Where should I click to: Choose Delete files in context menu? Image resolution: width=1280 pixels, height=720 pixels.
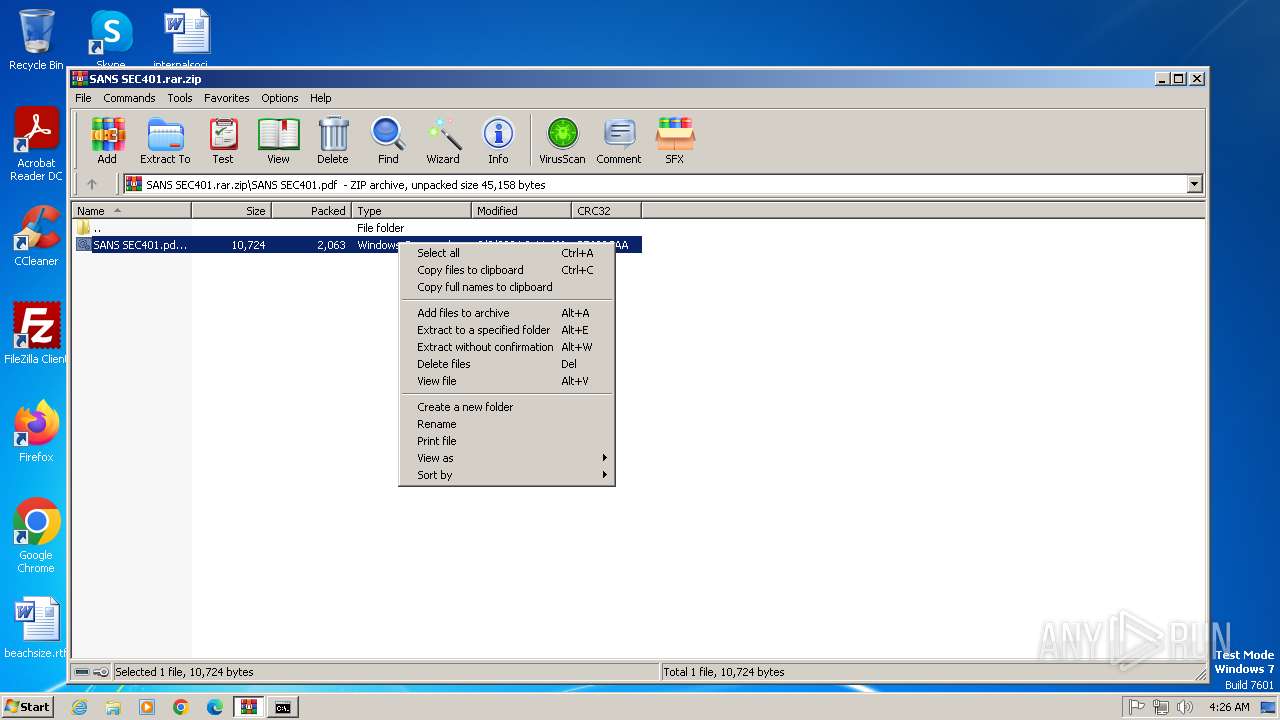click(506, 364)
